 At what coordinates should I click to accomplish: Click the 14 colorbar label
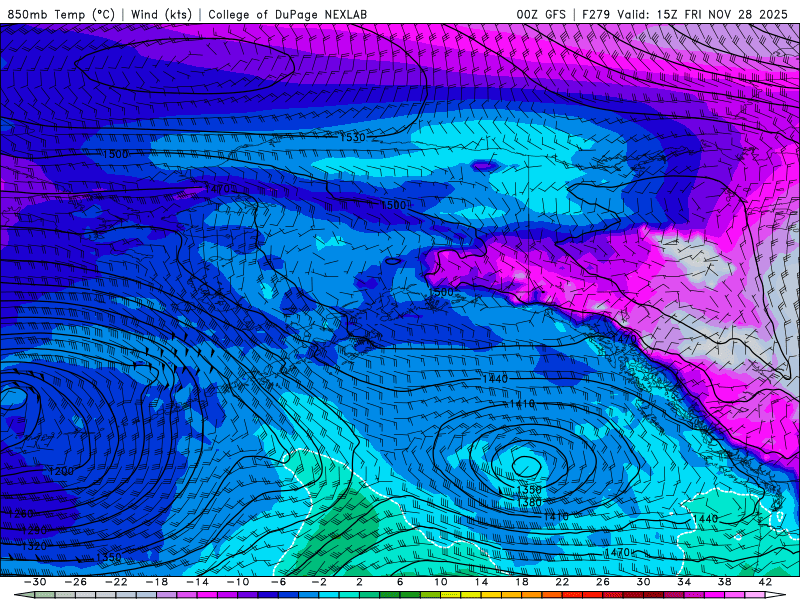481,582
